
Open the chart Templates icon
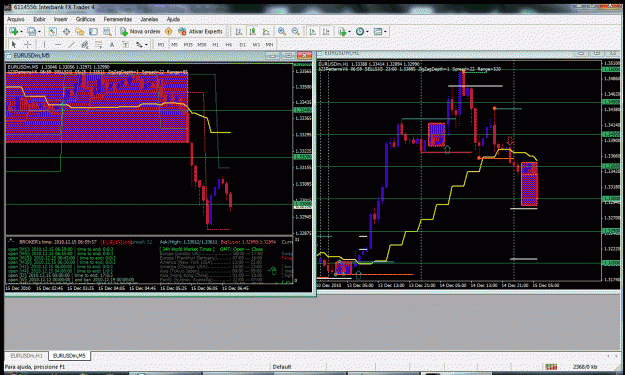(377, 31)
